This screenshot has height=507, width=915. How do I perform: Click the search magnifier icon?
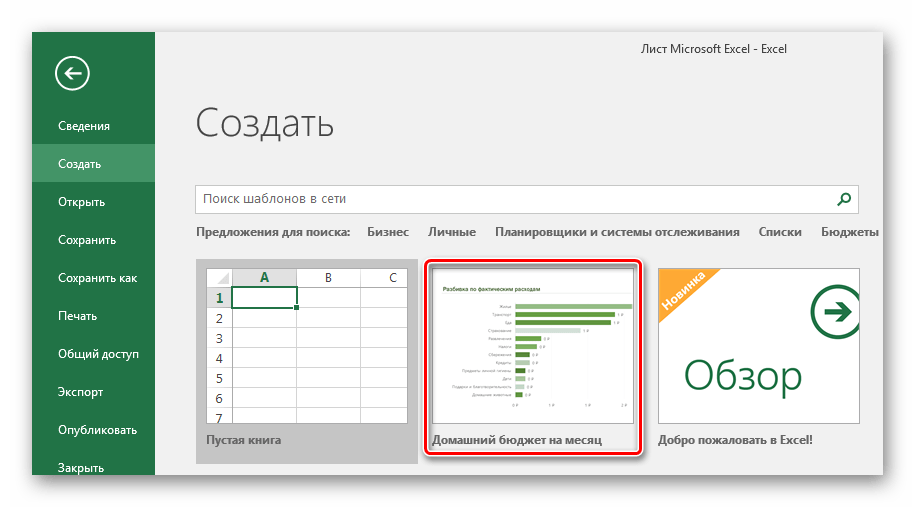[844, 199]
